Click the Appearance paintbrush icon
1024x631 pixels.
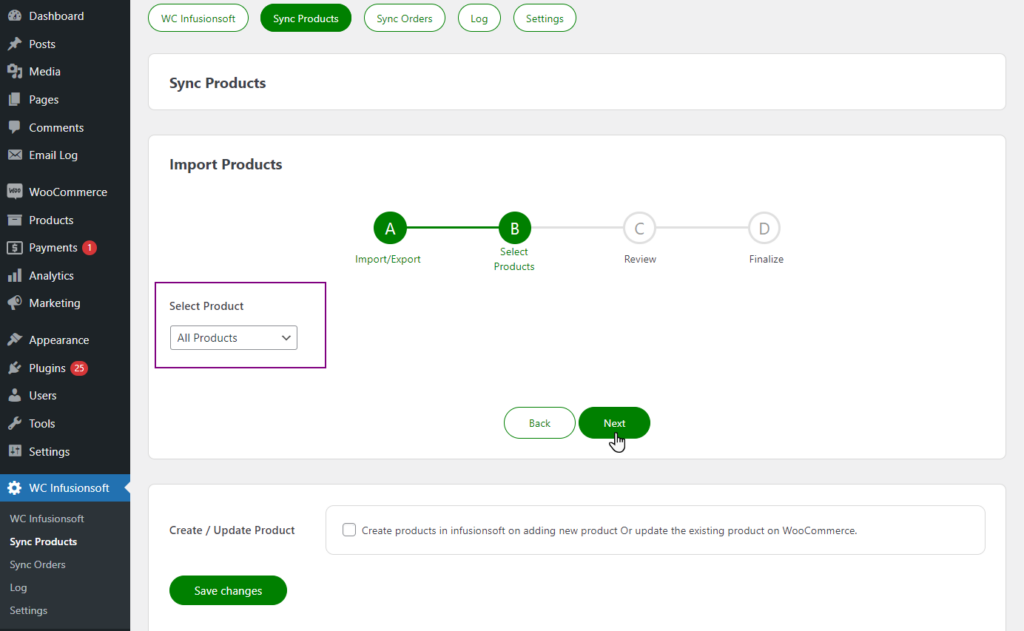tap(14, 340)
